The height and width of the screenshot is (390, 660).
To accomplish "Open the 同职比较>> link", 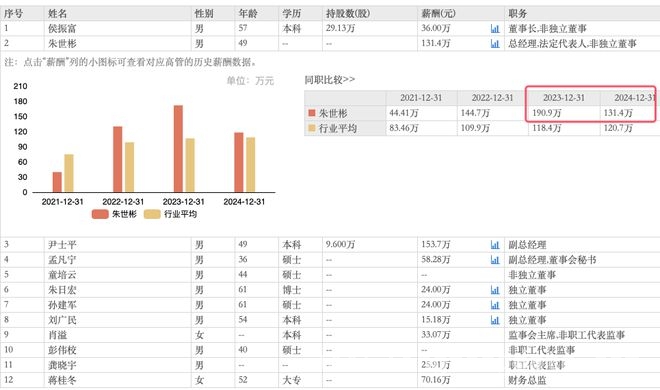I will (330, 80).
